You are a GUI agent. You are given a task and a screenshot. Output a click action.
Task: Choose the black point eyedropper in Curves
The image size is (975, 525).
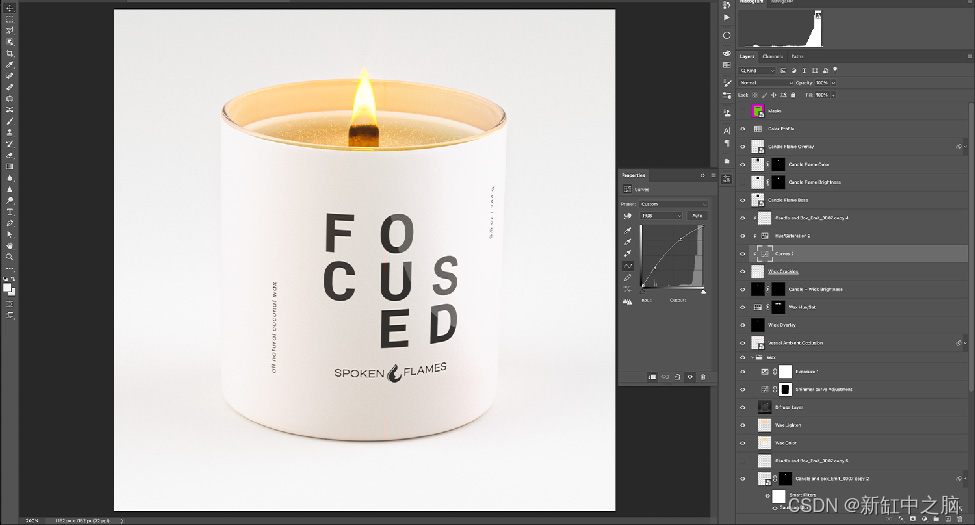pyautogui.click(x=627, y=231)
